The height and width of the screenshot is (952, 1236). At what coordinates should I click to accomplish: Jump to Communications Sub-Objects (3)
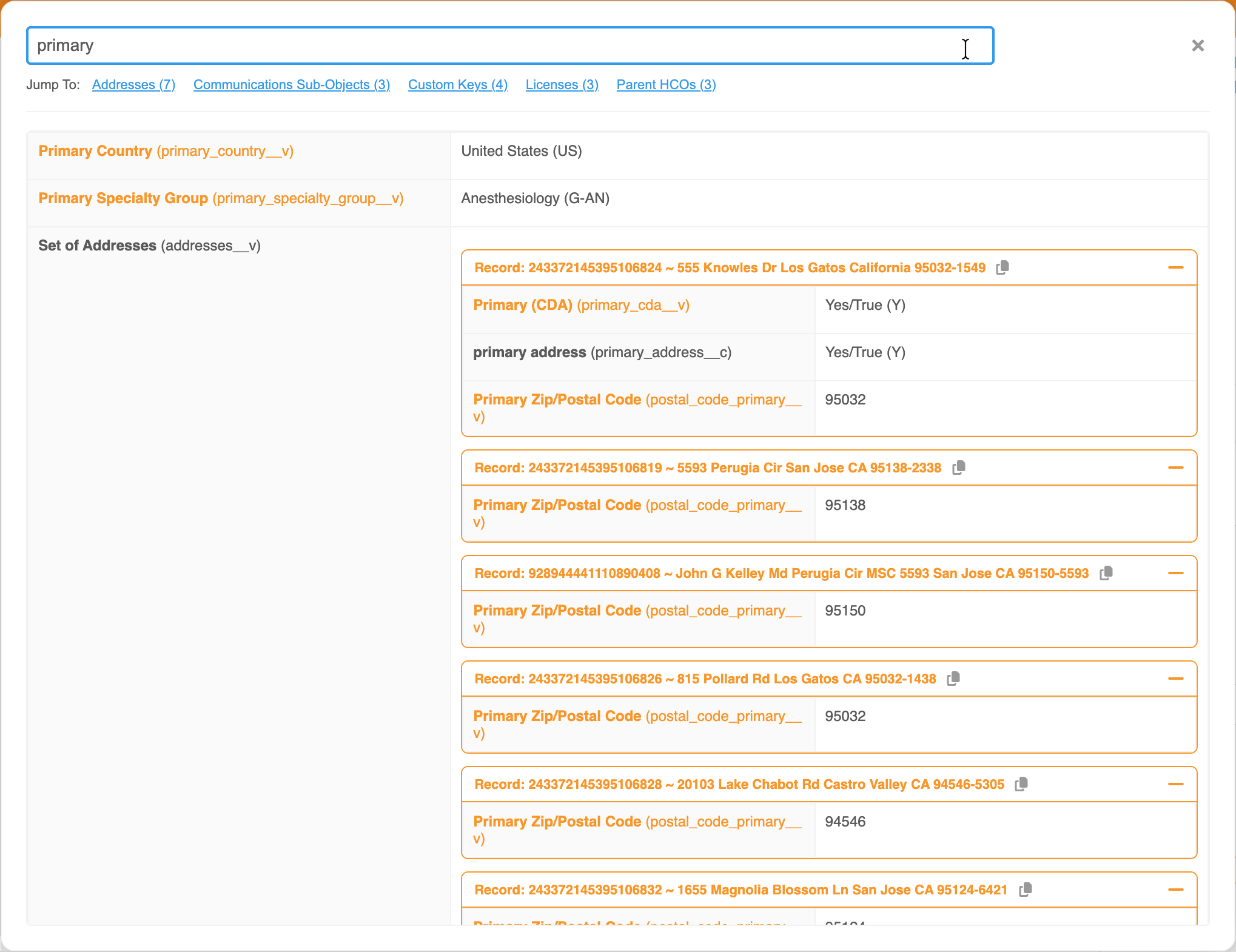(292, 85)
